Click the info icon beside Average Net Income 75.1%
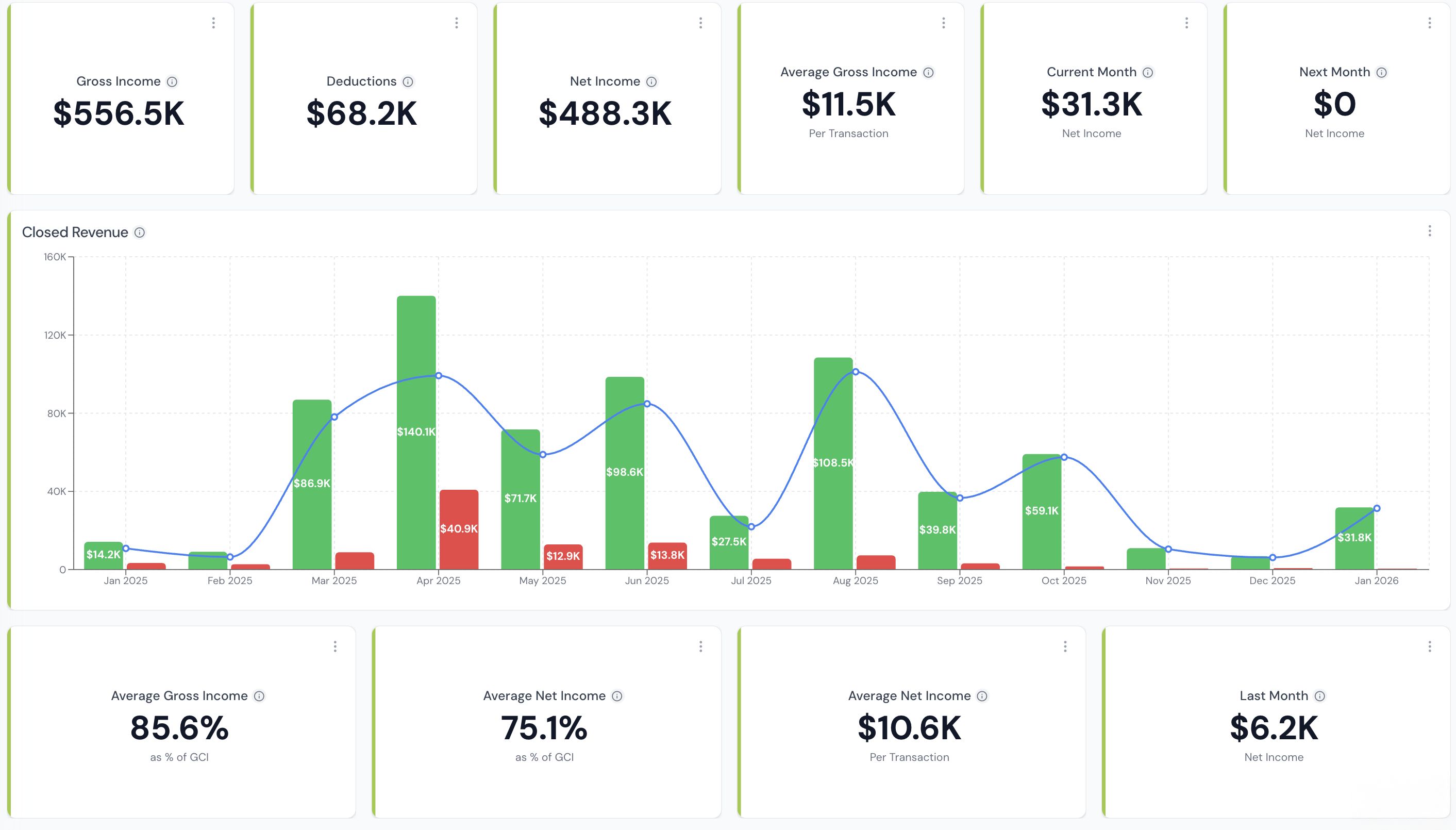 (616, 695)
